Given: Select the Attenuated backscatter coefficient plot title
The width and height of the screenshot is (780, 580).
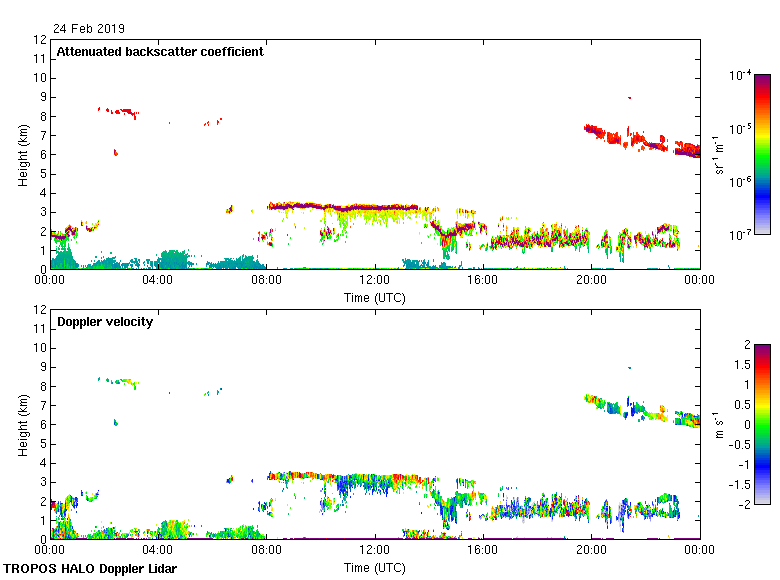Looking at the screenshot, I should (160, 52).
